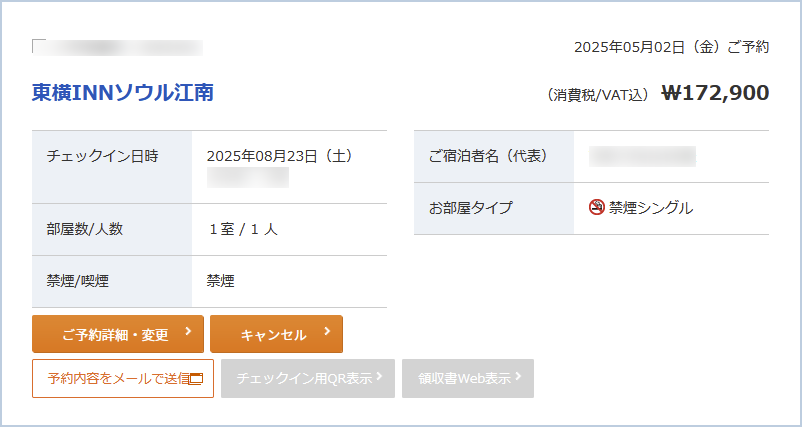Image resolution: width=802 pixels, height=427 pixels.
Task: Click the 禁煙シングル room type text
Action: (651, 208)
